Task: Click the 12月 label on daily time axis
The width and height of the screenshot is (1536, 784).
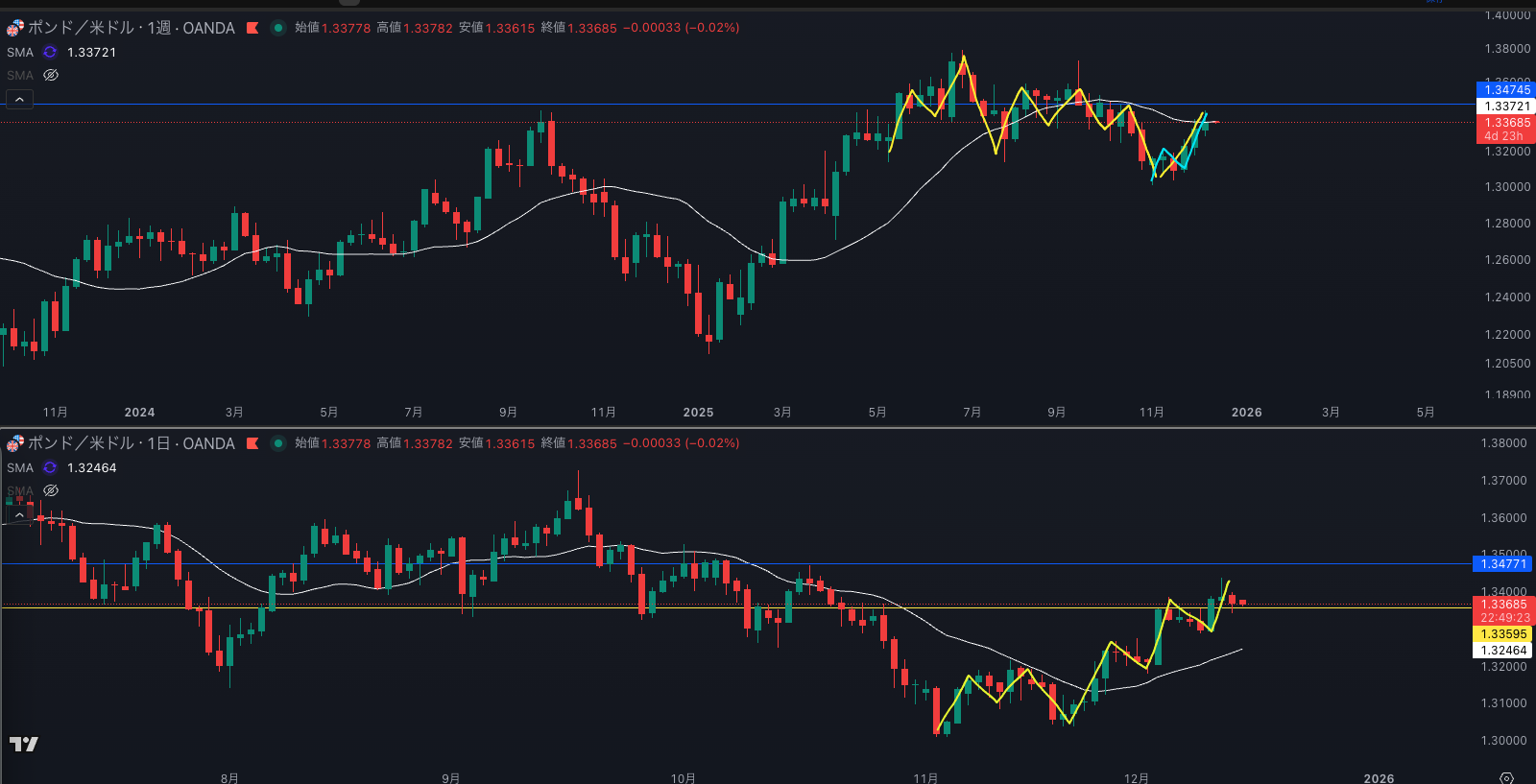Action: pyautogui.click(x=1136, y=777)
